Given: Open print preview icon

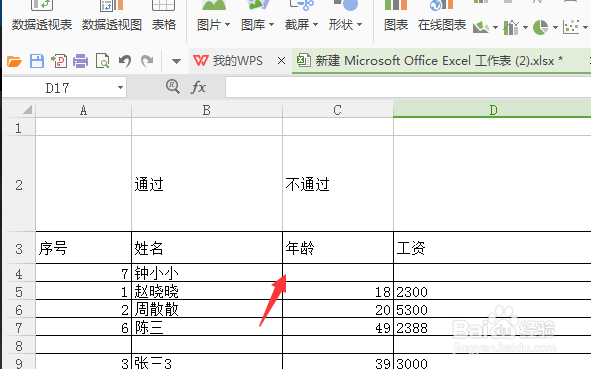Looking at the screenshot, I should click(103, 61).
